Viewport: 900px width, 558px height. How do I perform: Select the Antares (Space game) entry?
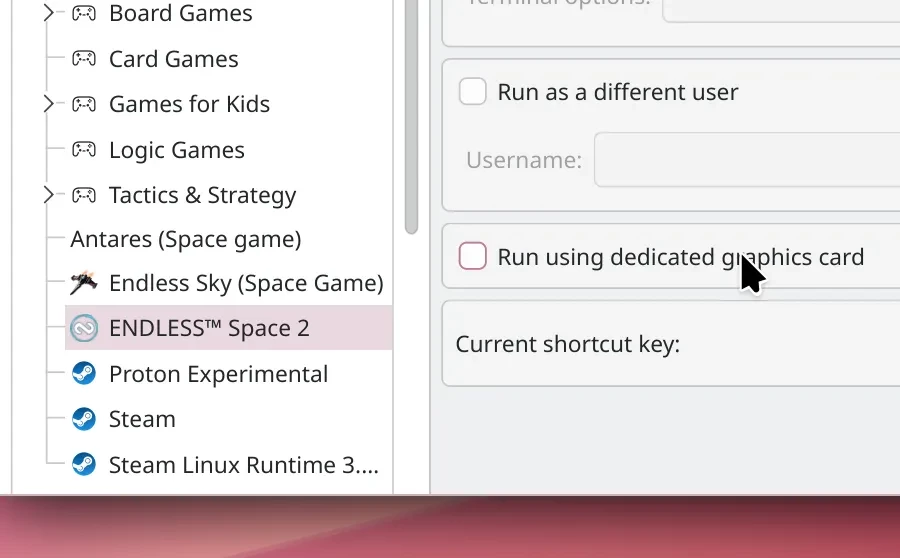point(185,239)
